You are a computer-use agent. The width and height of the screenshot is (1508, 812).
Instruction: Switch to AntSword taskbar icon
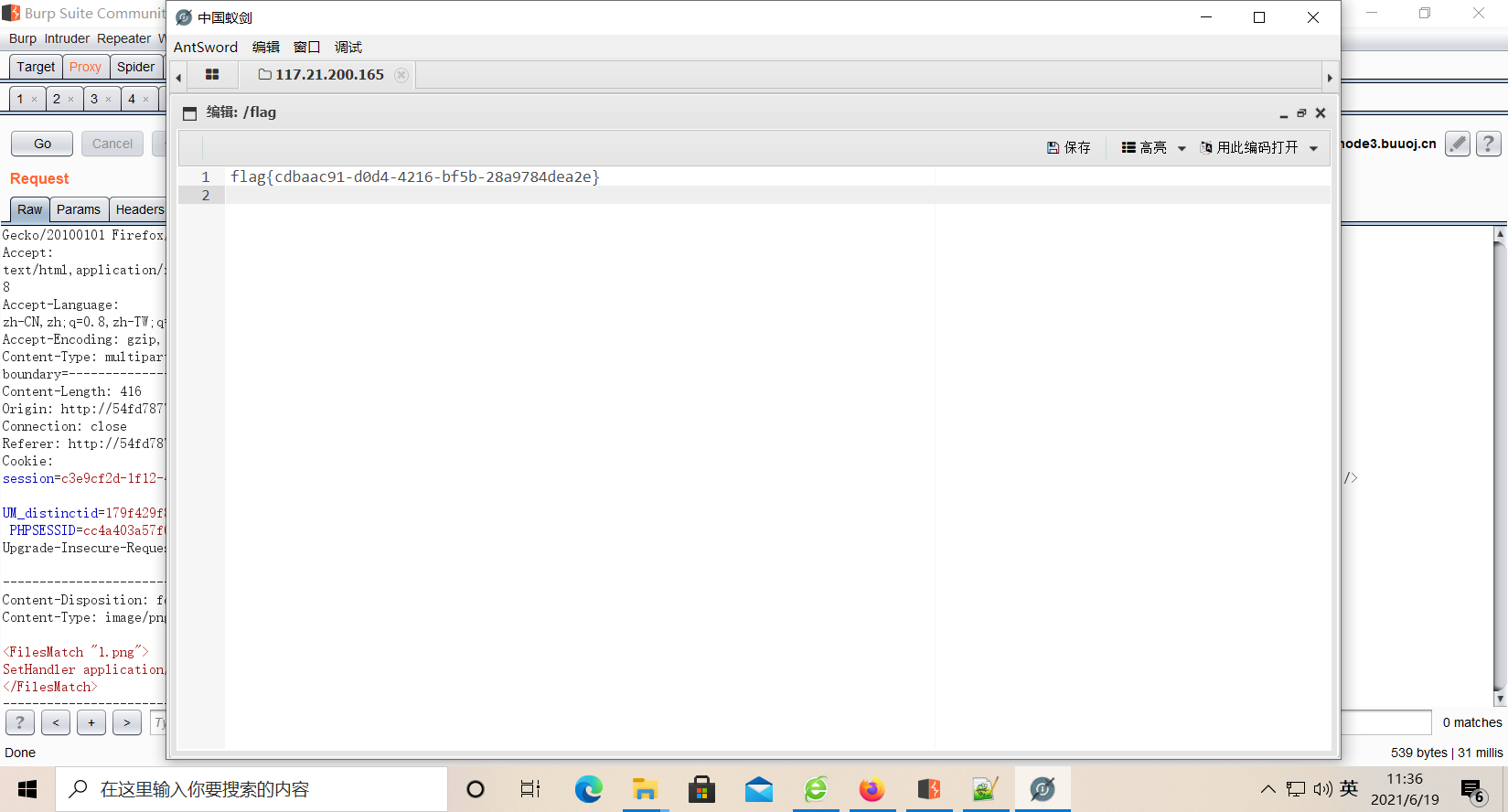1043,789
